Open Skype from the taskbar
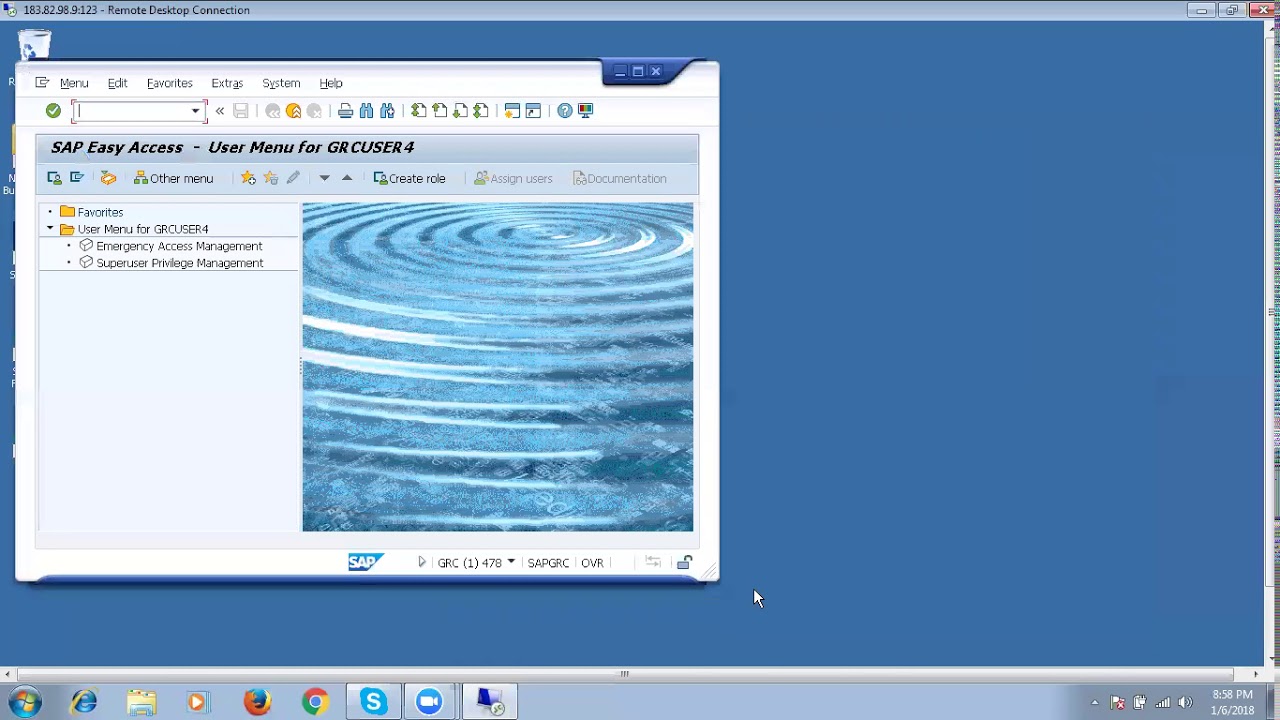The height and width of the screenshot is (720, 1280). tap(373, 702)
